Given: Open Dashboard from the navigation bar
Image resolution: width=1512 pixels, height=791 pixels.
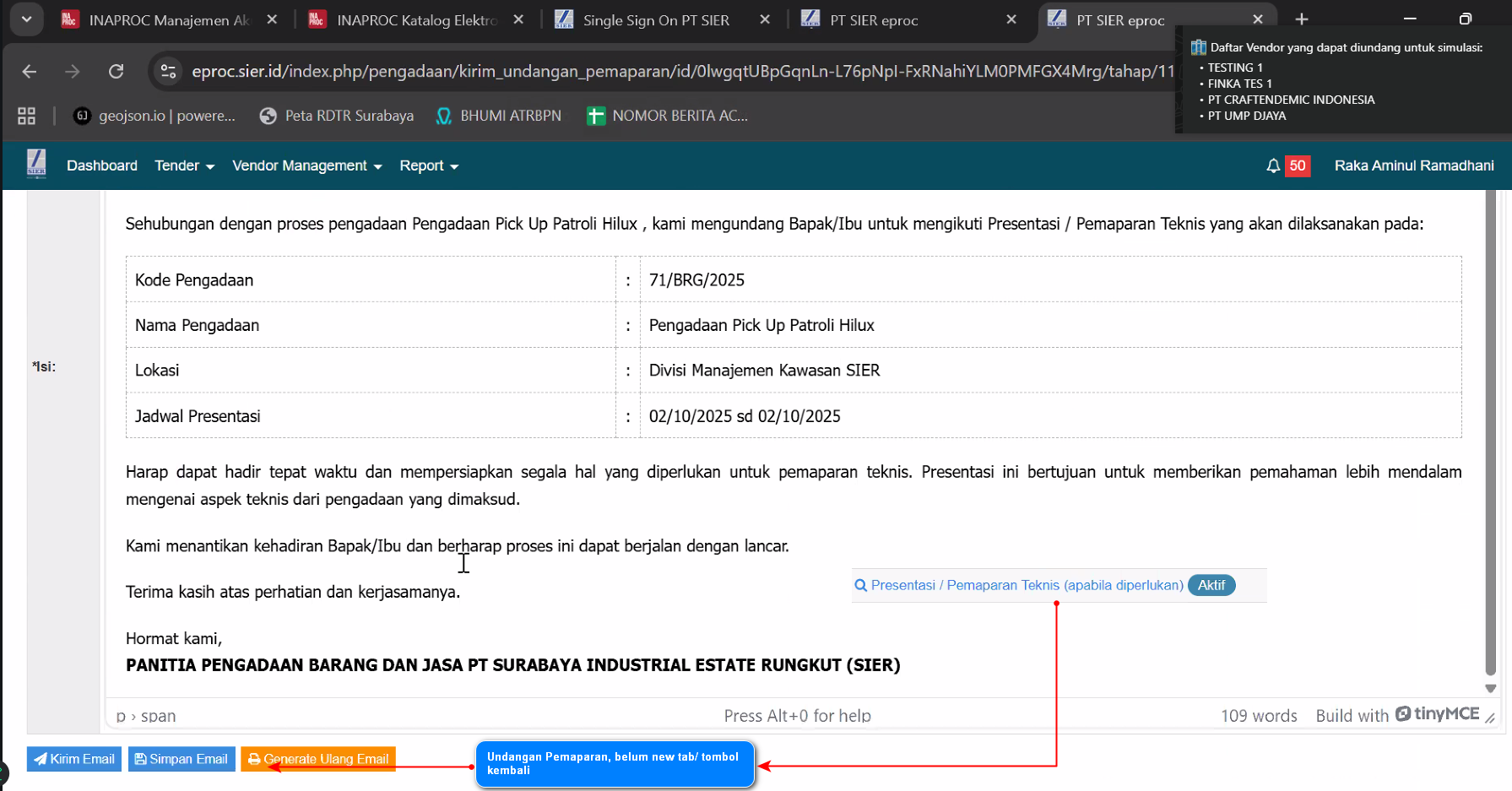Looking at the screenshot, I should [x=102, y=166].
